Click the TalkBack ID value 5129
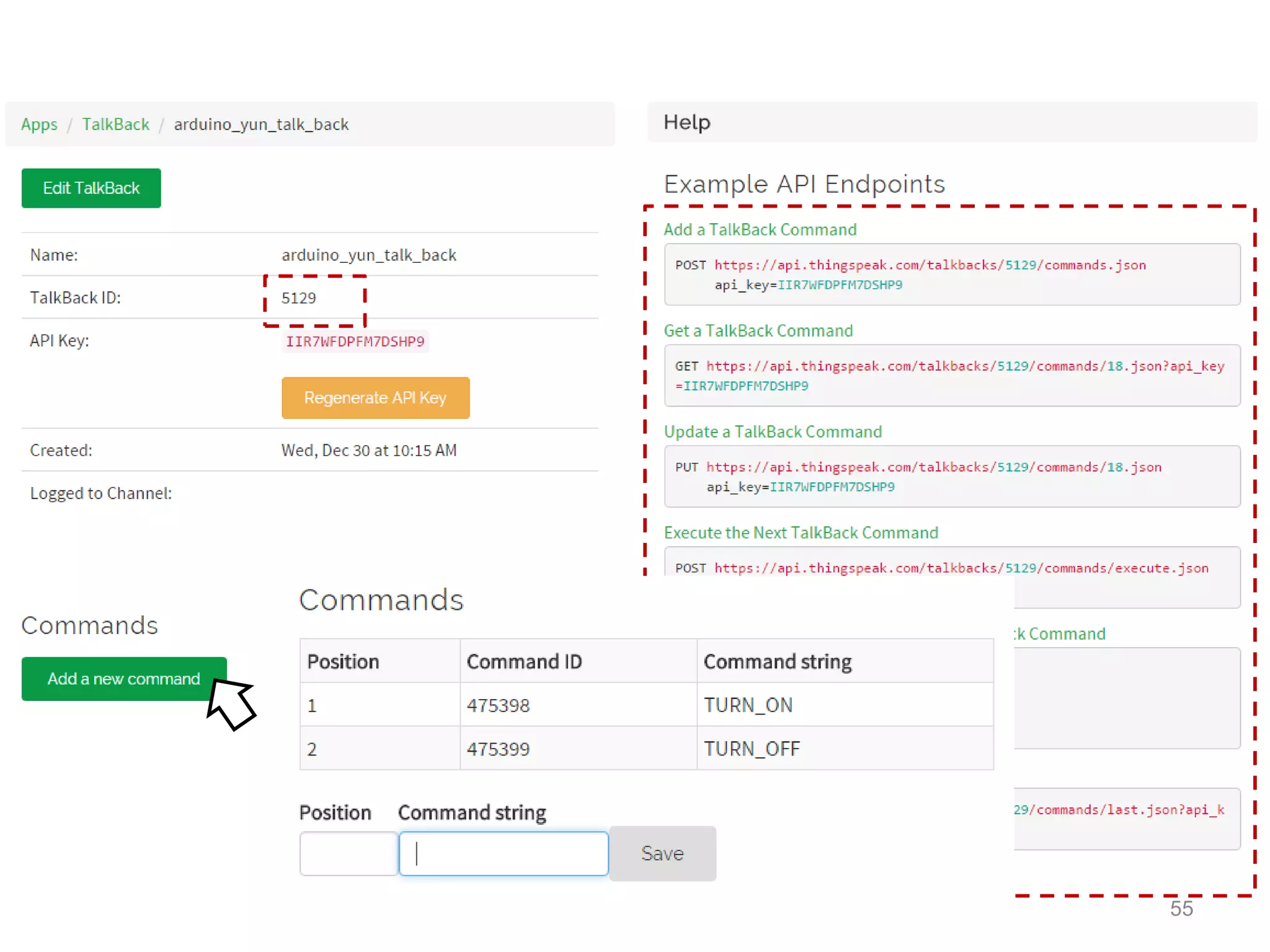The image size is (1270, 952). tap(299, 298)
